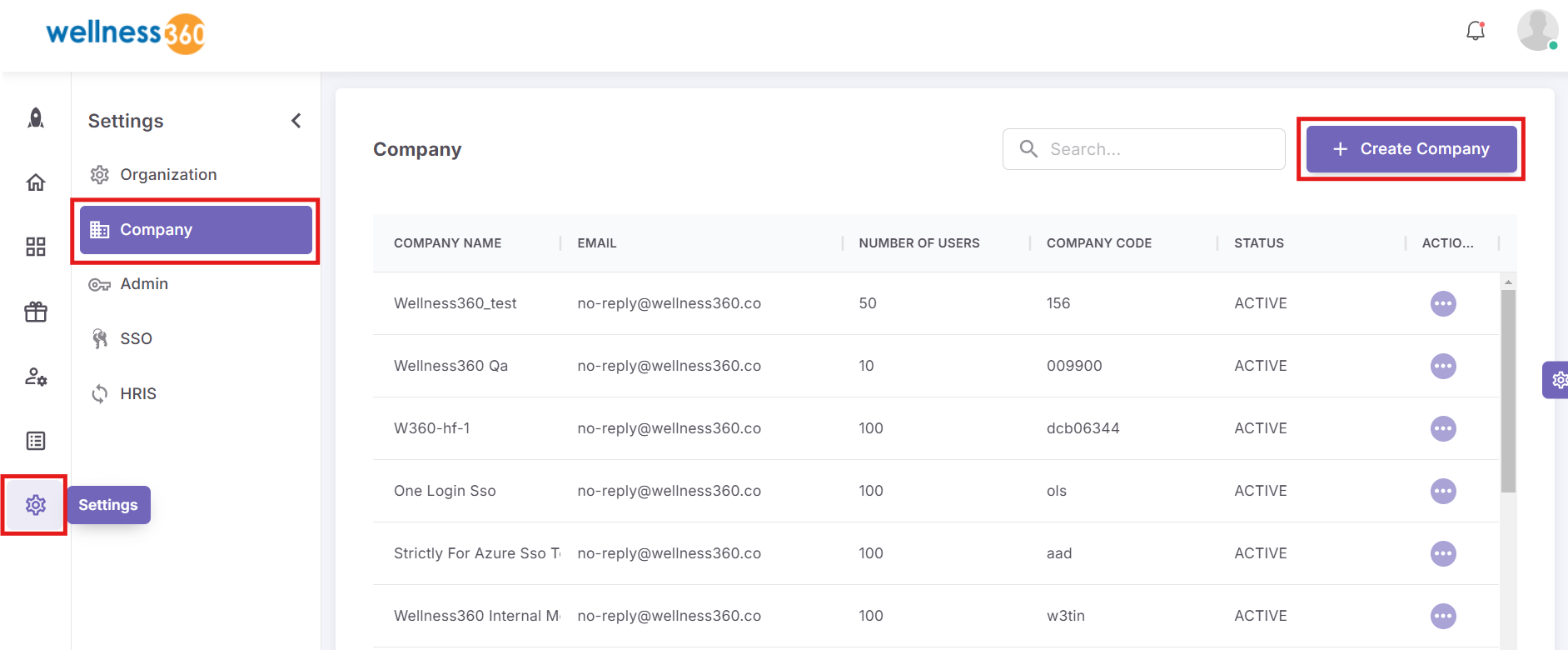Click the email in the Wellness360_test row
The image size is (1568, 650).
pos(670,303)
